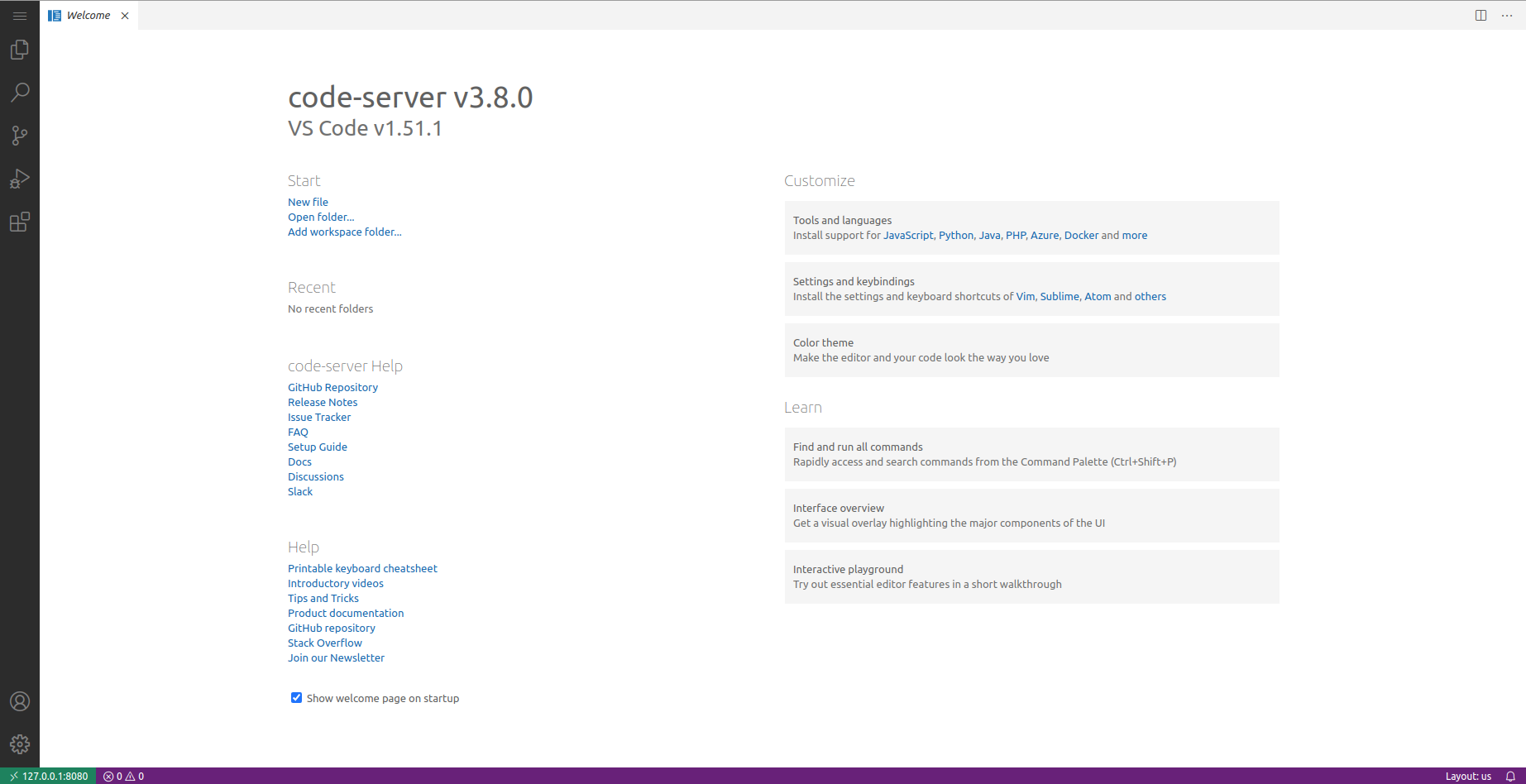Viewport: 1526px width, 784px height.
Task: Click the Settings and keybindings card title
Action: point(854,281)
